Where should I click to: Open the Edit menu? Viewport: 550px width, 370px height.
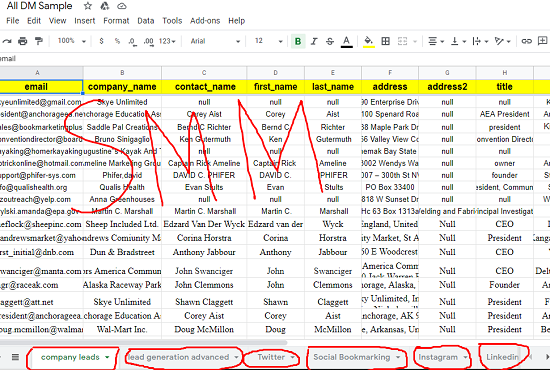34,21
